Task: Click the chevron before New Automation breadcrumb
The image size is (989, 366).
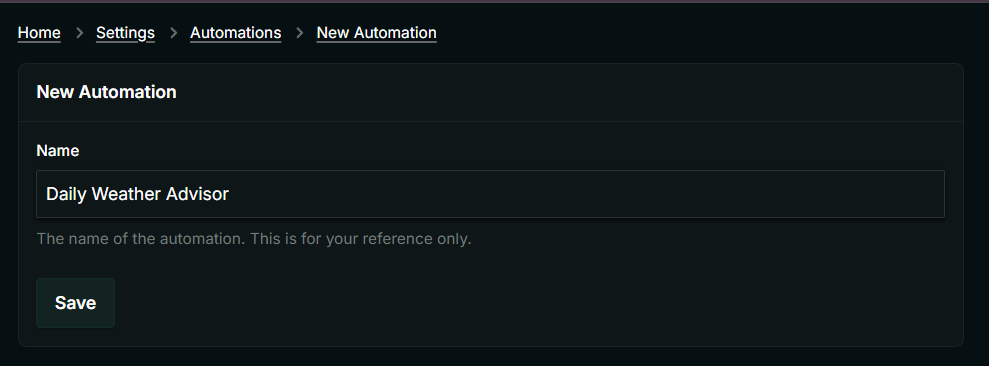Action: click(299, 33)
